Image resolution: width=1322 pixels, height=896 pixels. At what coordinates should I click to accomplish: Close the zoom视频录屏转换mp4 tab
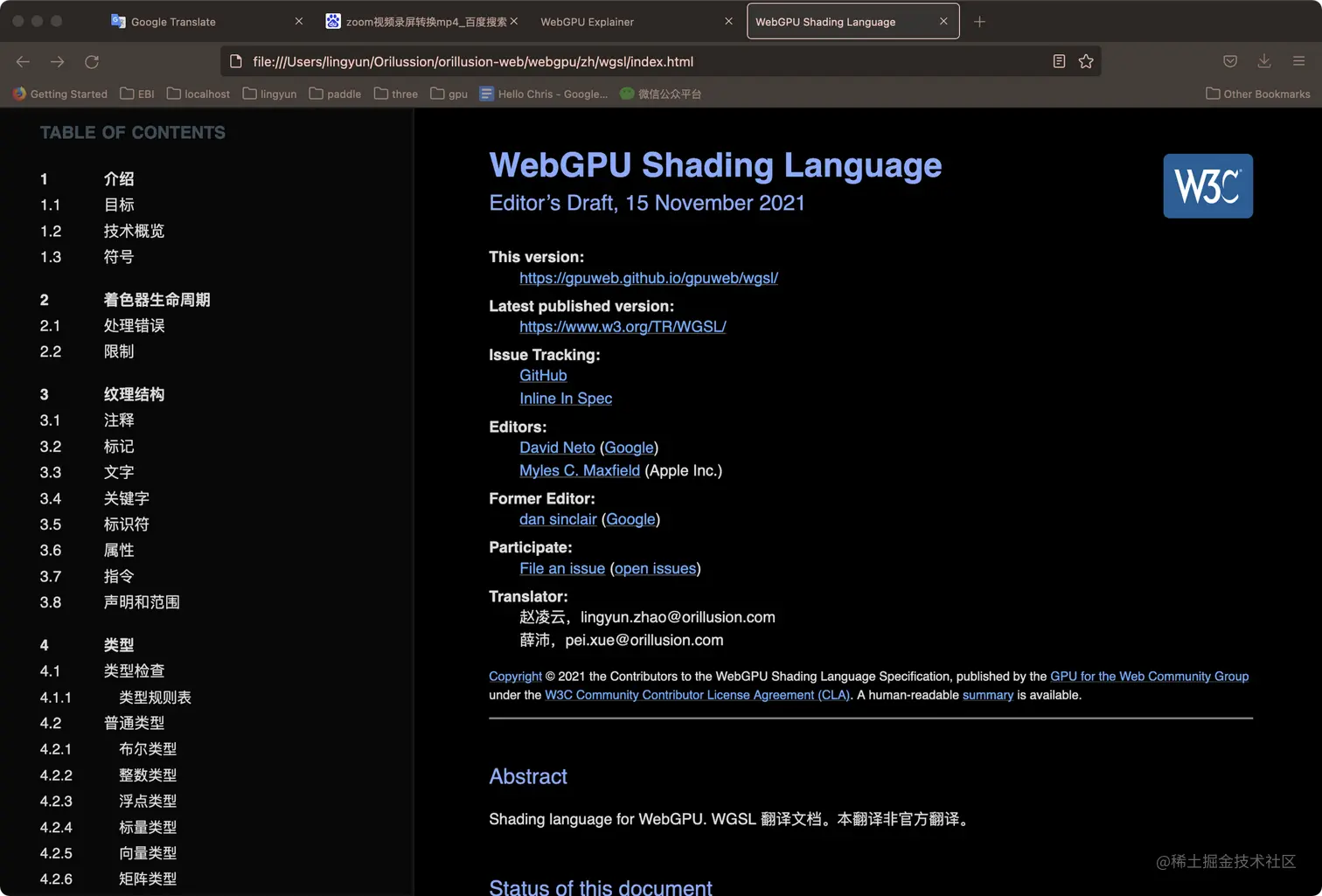click(x=514, y=21)
